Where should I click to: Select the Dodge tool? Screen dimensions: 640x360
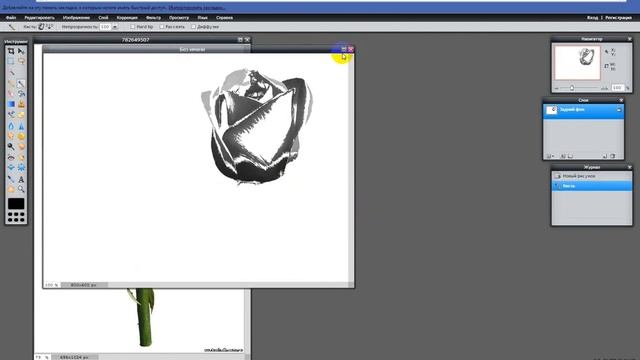(x=11, y=147)
